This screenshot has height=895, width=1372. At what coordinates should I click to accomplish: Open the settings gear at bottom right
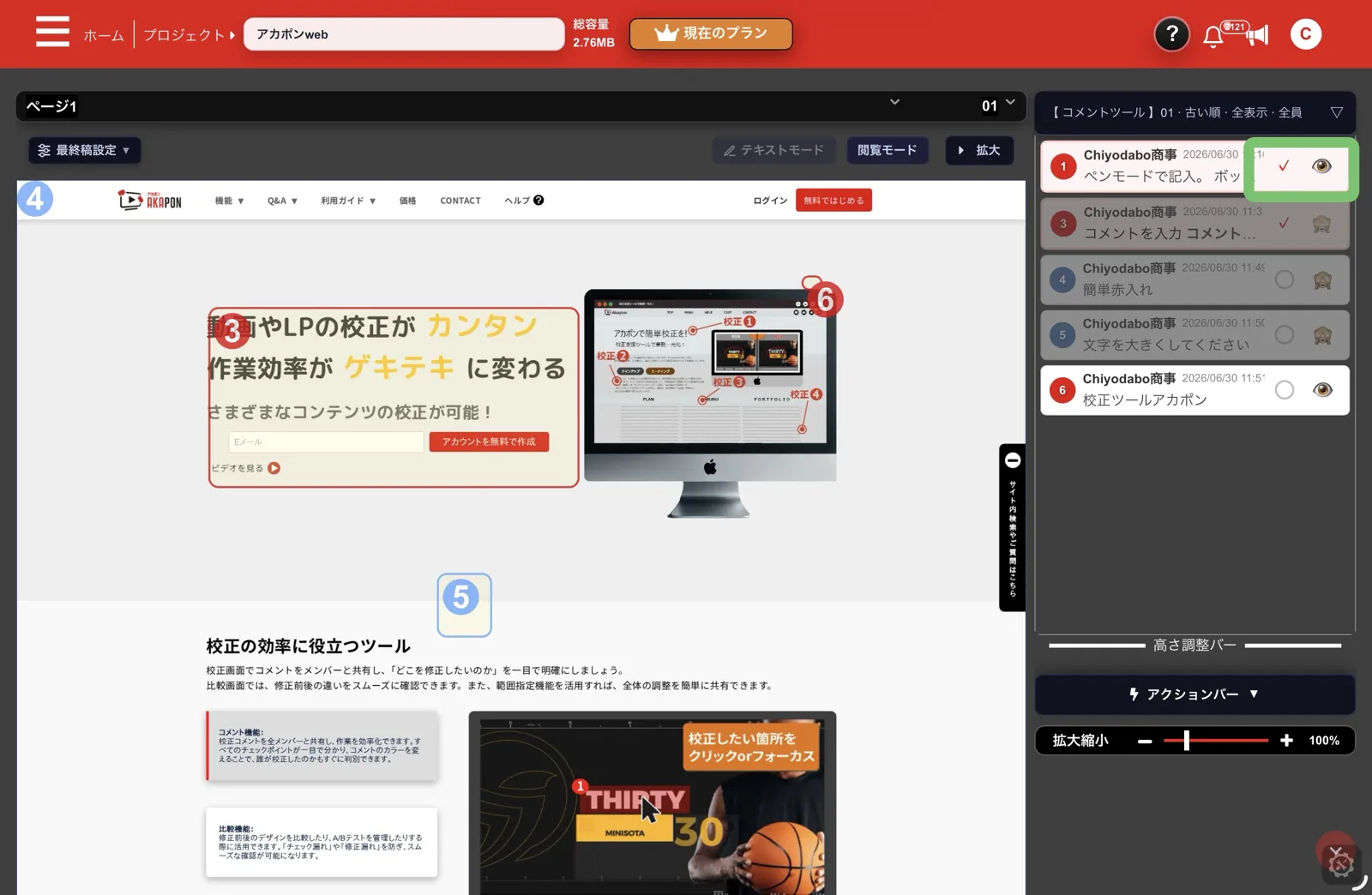[x=1340, y=863]
